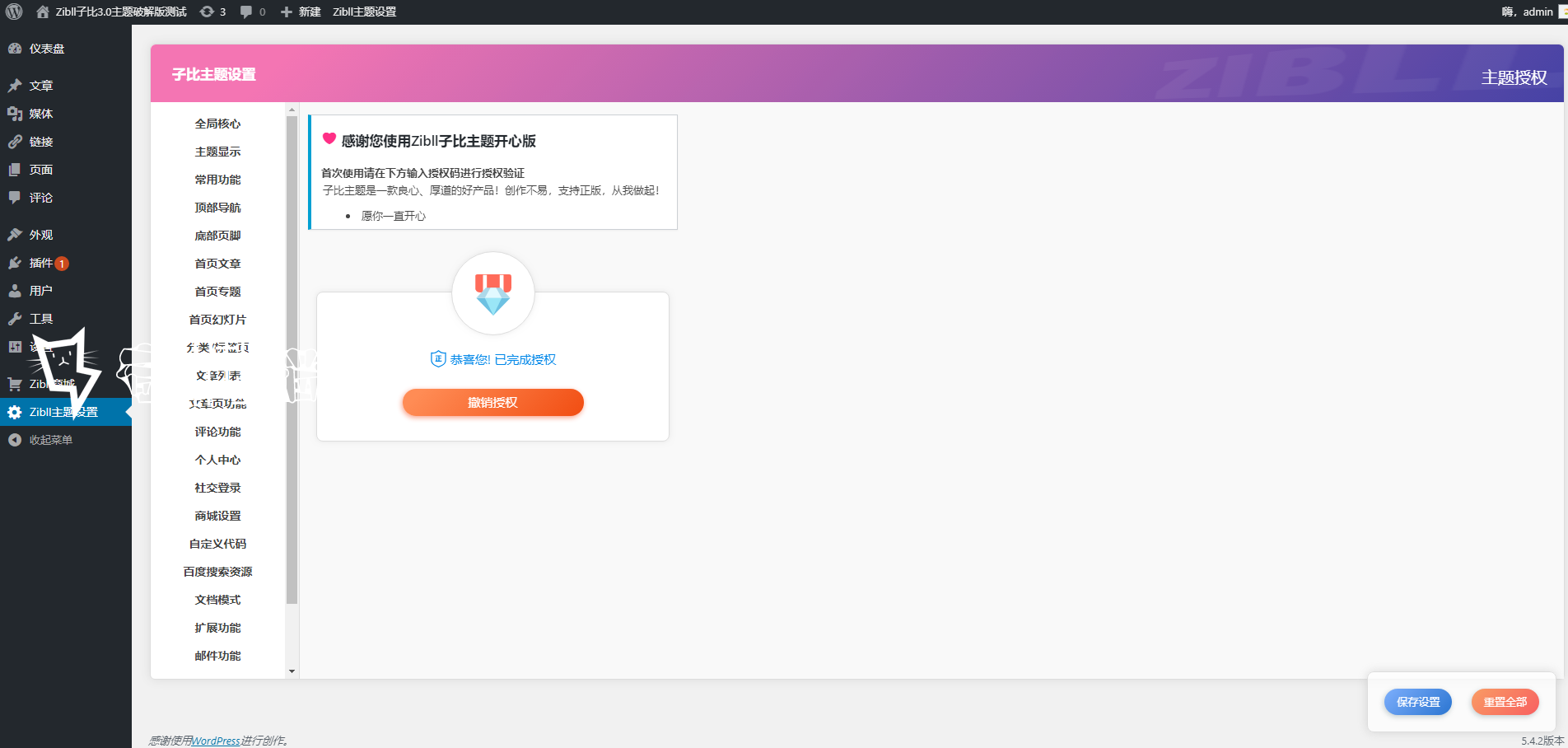Select the 全局核心 settings tab
Image resolution: width=1568 pixels, height=748 pixels.
(218, 124)
